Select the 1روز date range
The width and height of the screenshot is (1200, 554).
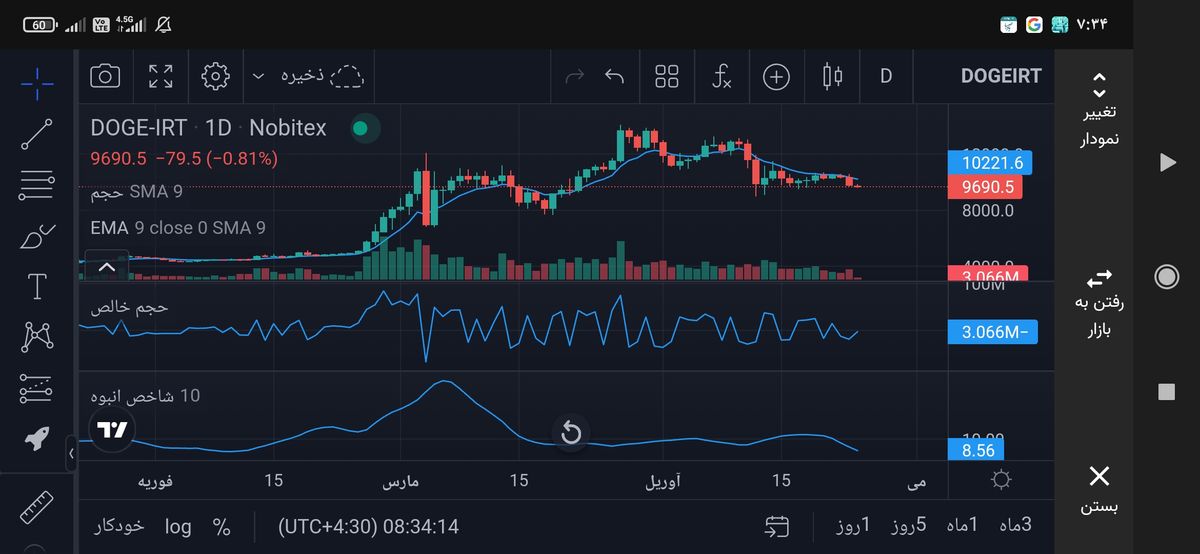point(853,525)
